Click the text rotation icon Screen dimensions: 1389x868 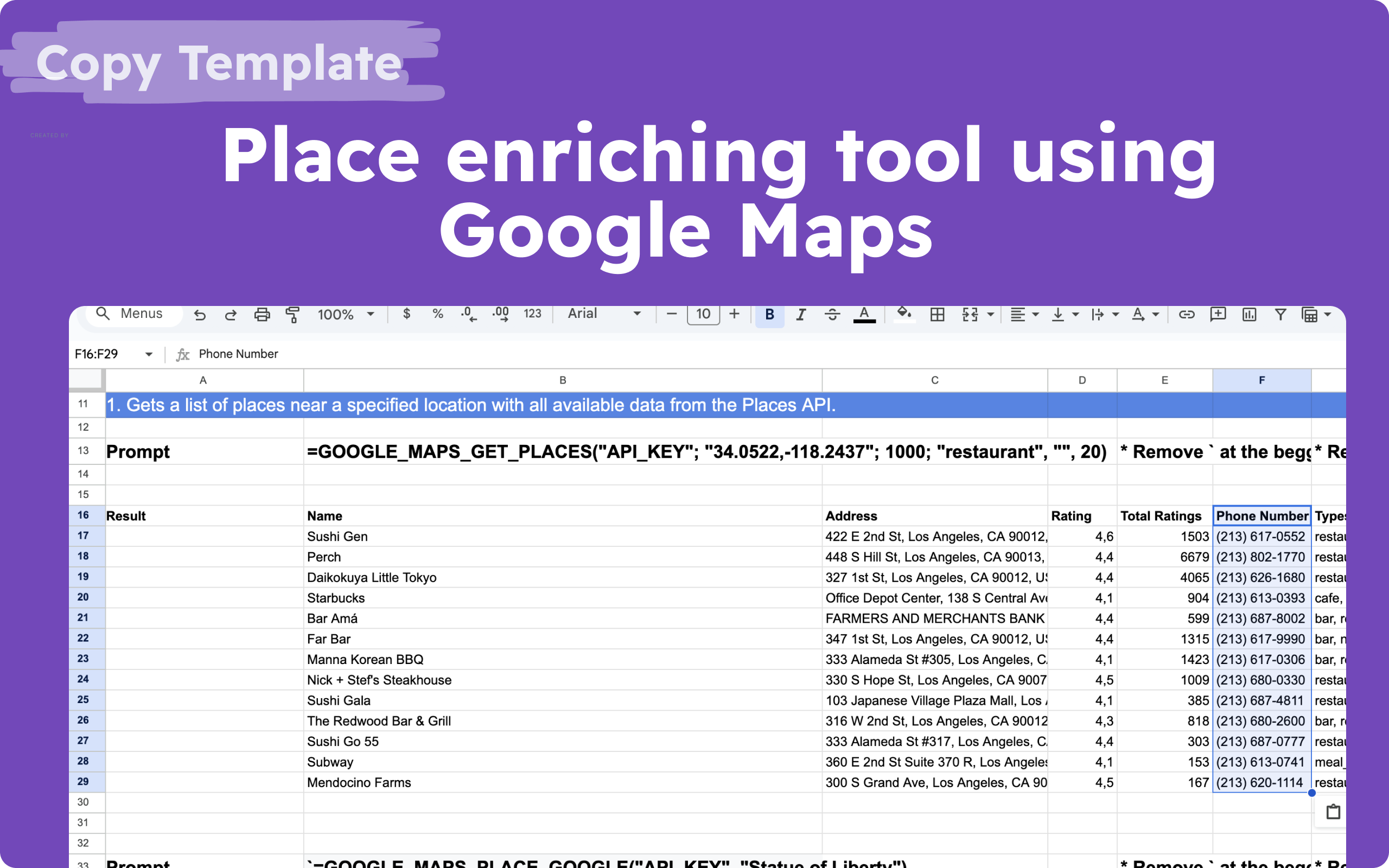pyautogui.click(x=1138, y=314)
